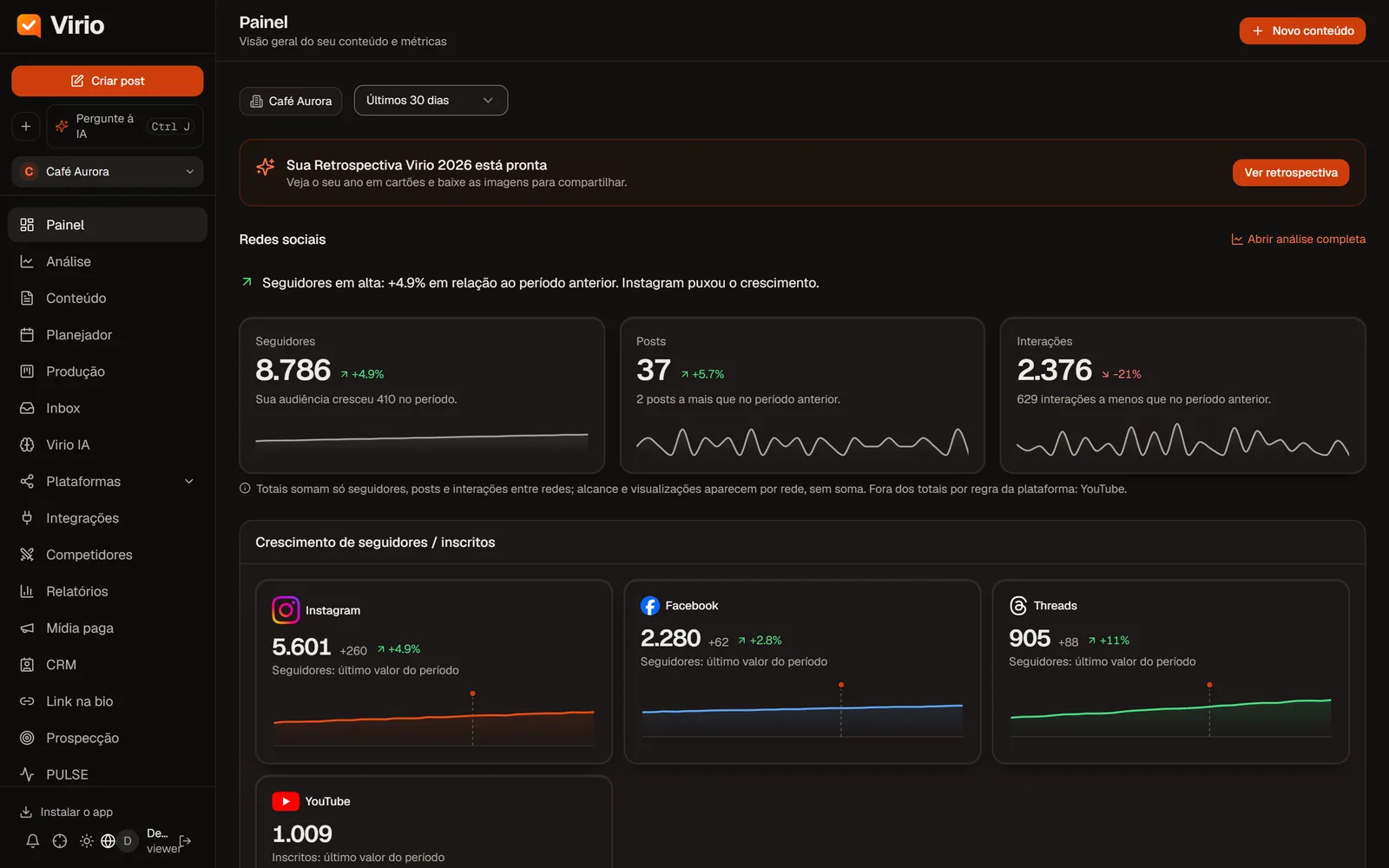1389x868 pixels.
Task: Click the YouTube logo icon on its card
Action: tap(286, 801)
